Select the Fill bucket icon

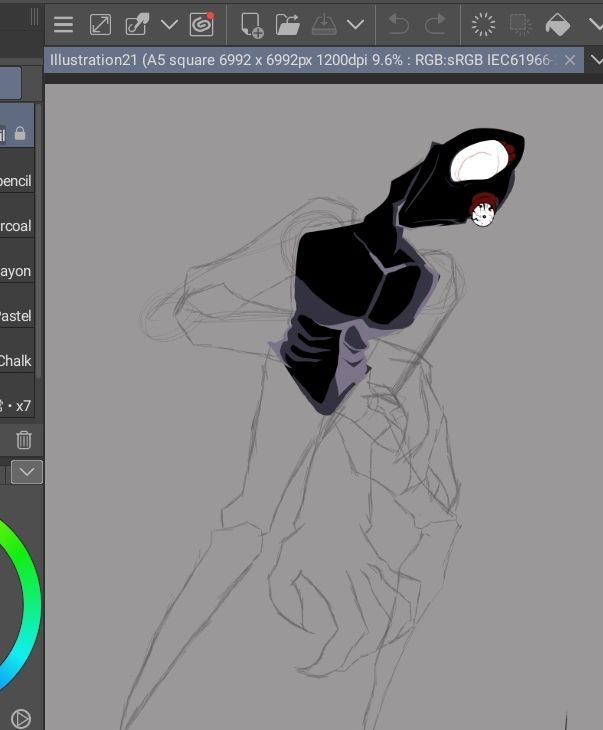[x=557, y=24]
